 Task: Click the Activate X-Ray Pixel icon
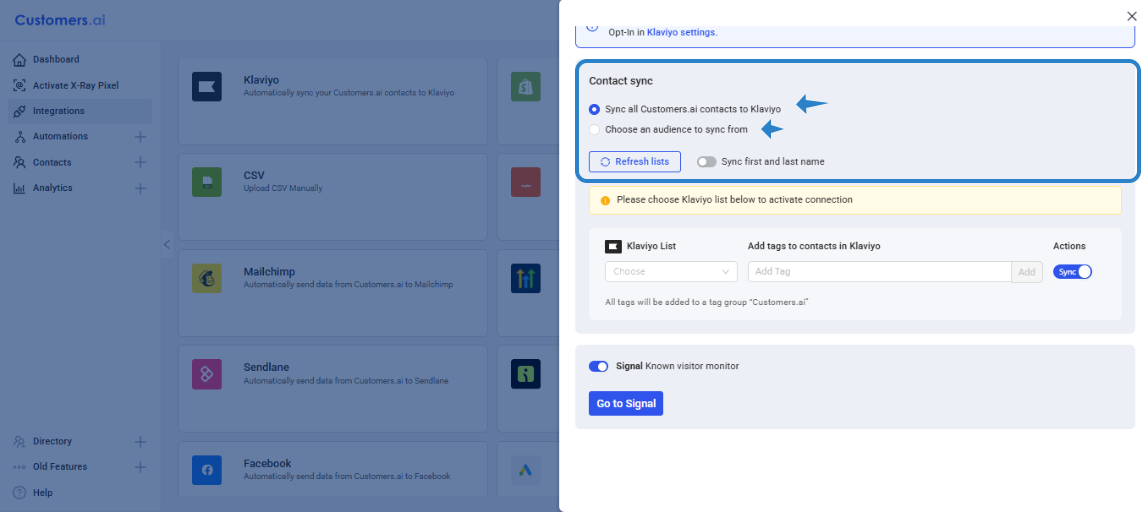(x=20, y=86)
